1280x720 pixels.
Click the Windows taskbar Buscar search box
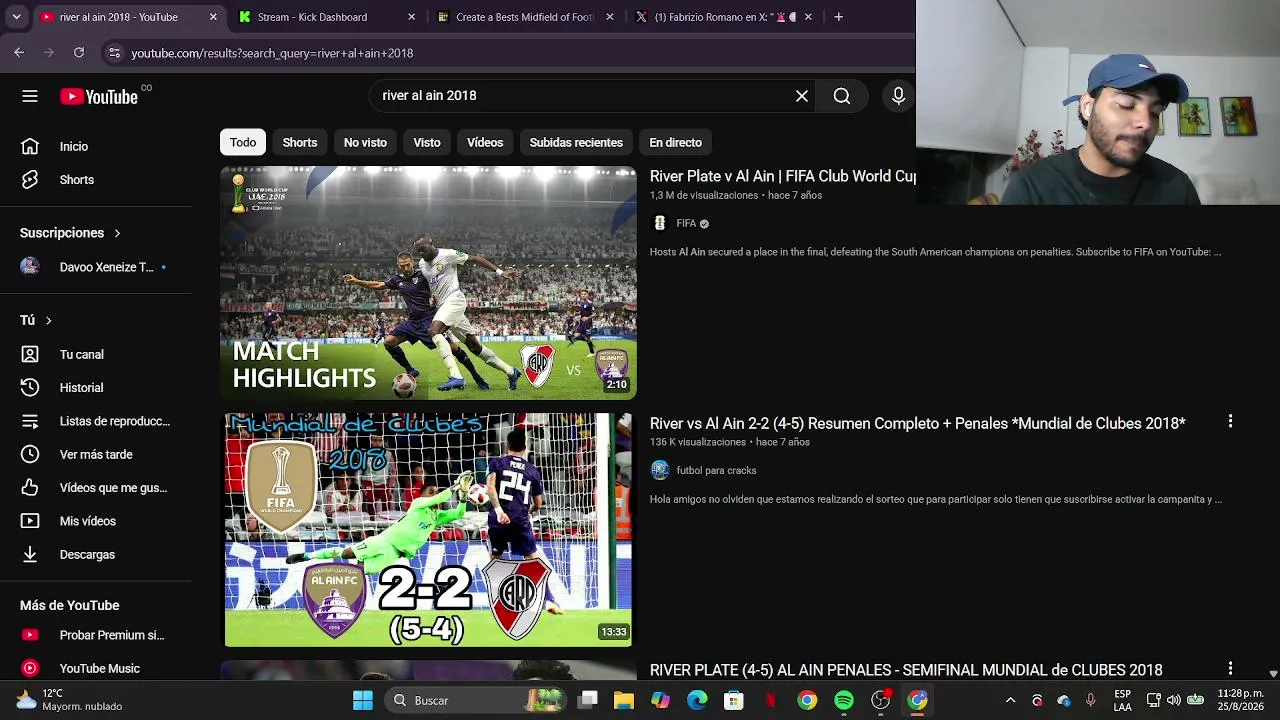pos(475,700)
